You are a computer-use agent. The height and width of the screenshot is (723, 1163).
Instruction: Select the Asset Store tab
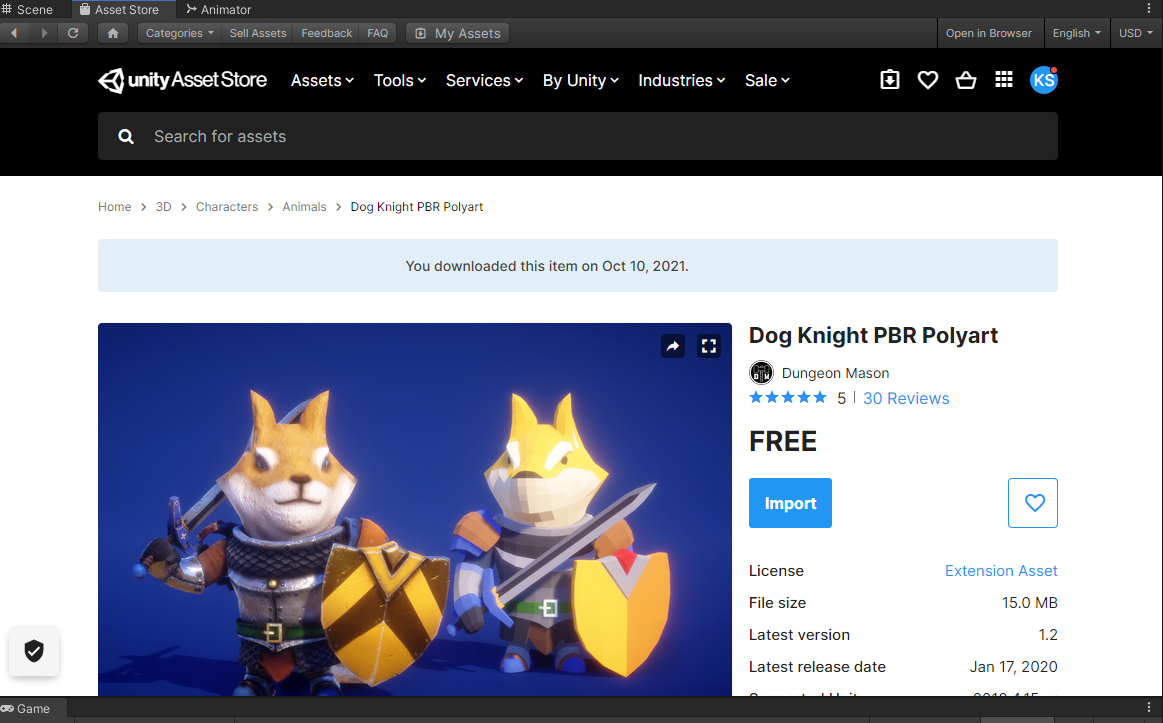click(x=123, y=9)
